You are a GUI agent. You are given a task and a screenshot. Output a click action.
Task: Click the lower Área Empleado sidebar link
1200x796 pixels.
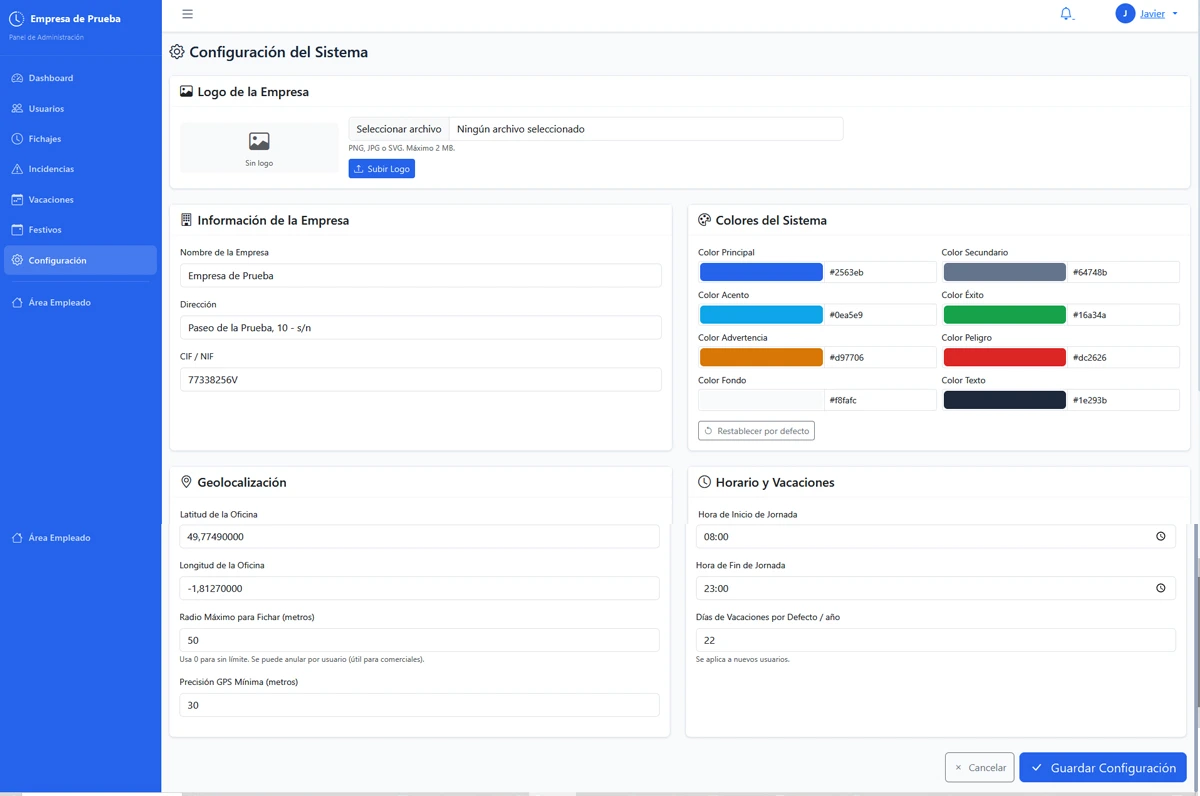coord(80,538)
